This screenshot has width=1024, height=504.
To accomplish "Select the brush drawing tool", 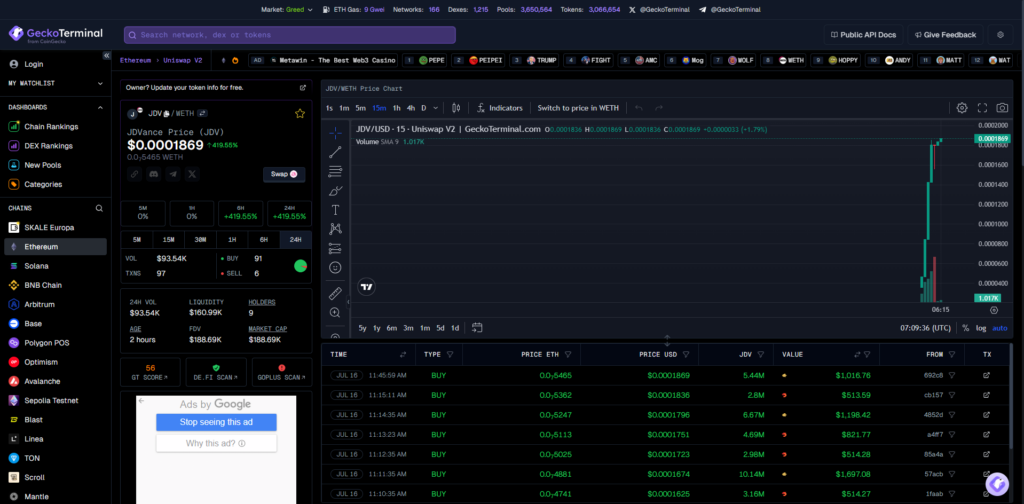I will click(x=335, y=191).
